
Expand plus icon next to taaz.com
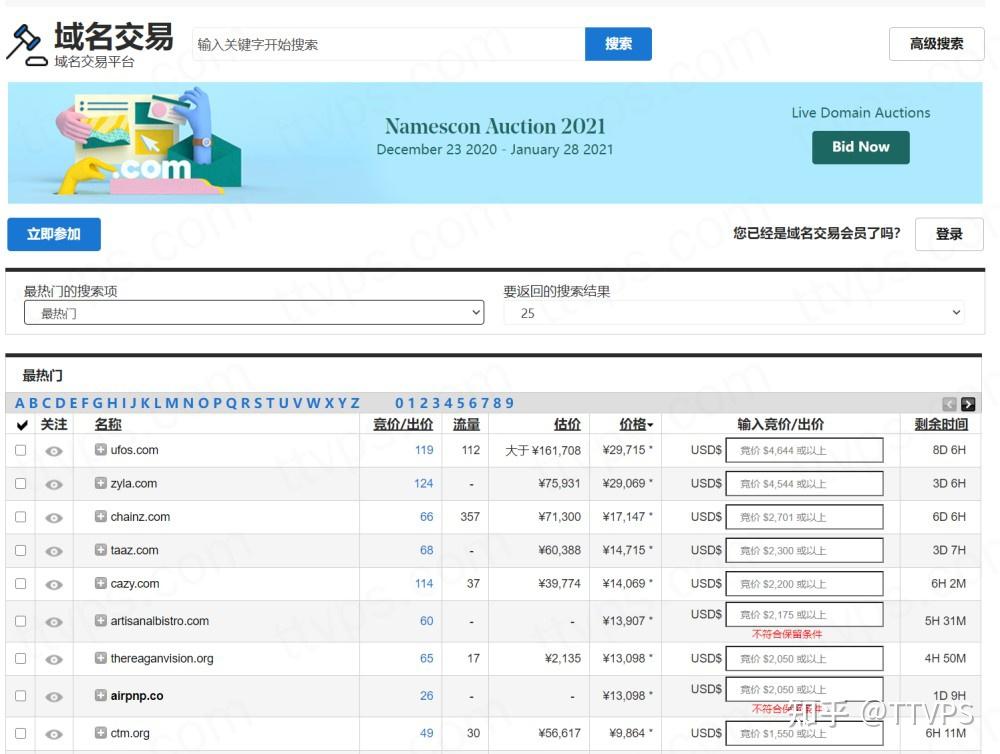pos(101,549)
